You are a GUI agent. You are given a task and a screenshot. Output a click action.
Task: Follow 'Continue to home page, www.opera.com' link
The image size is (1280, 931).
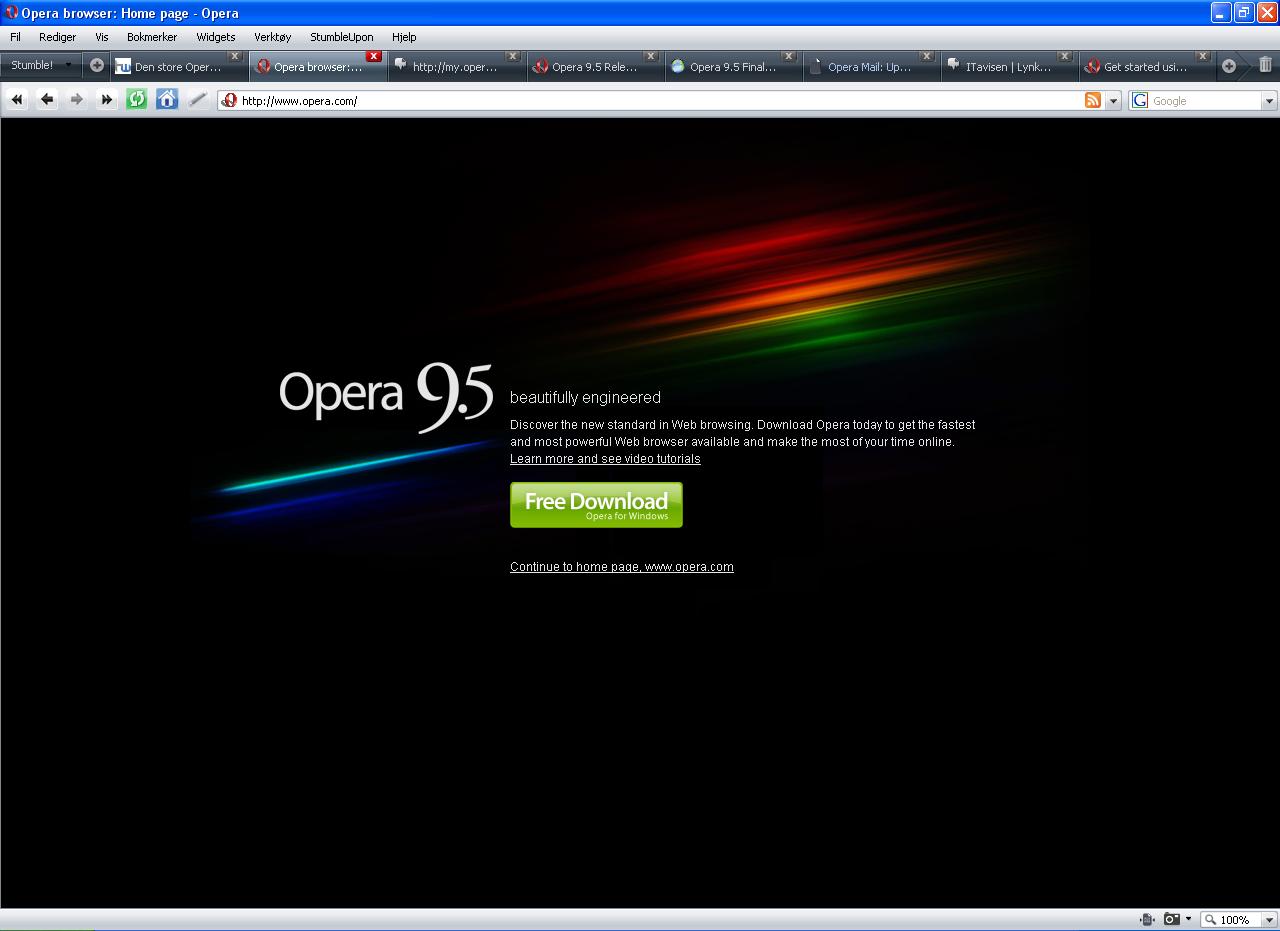622,567
